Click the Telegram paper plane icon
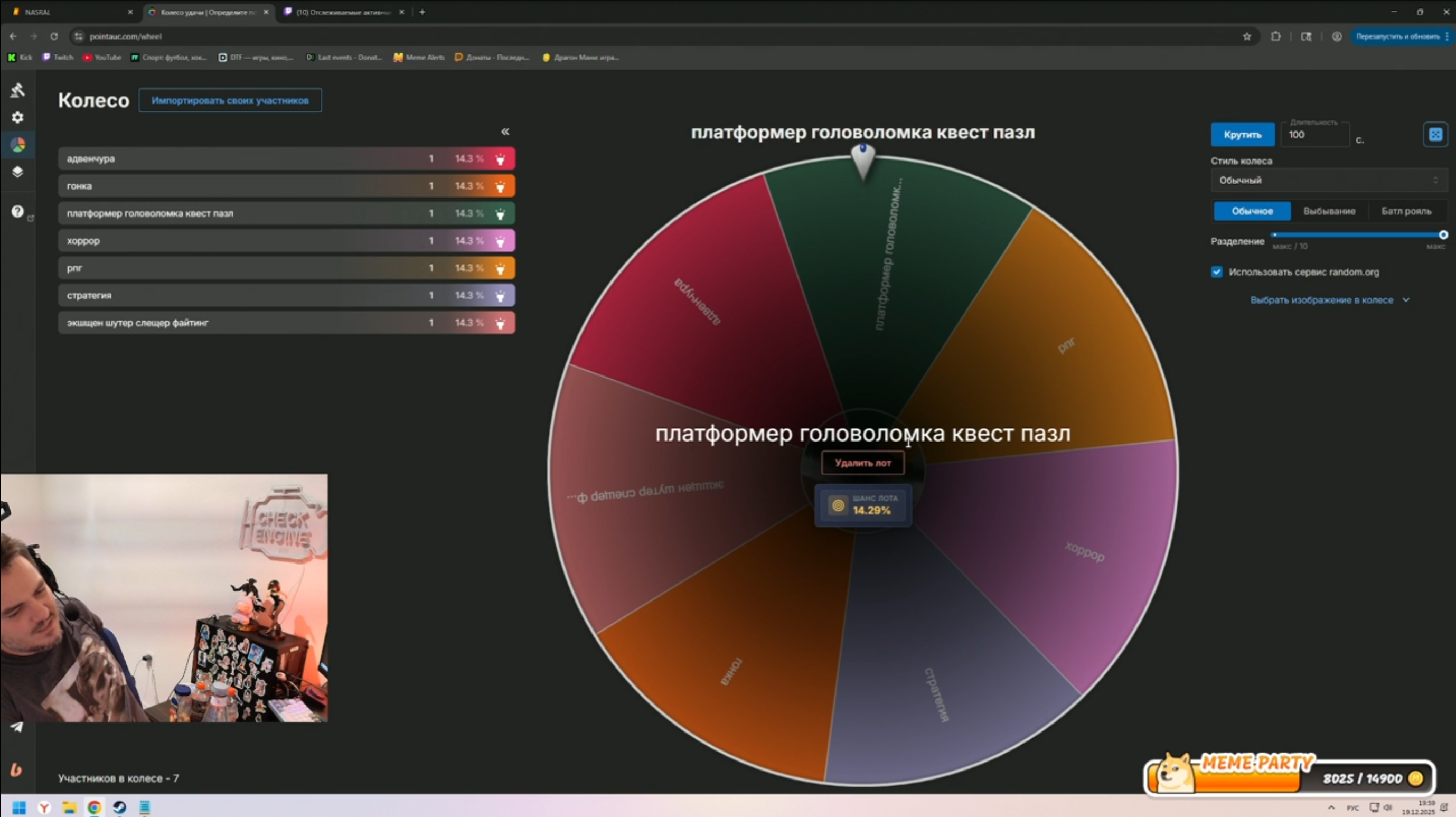Image resolution: width=1456 pixels, height=817 pixels. tap(16, 727)
